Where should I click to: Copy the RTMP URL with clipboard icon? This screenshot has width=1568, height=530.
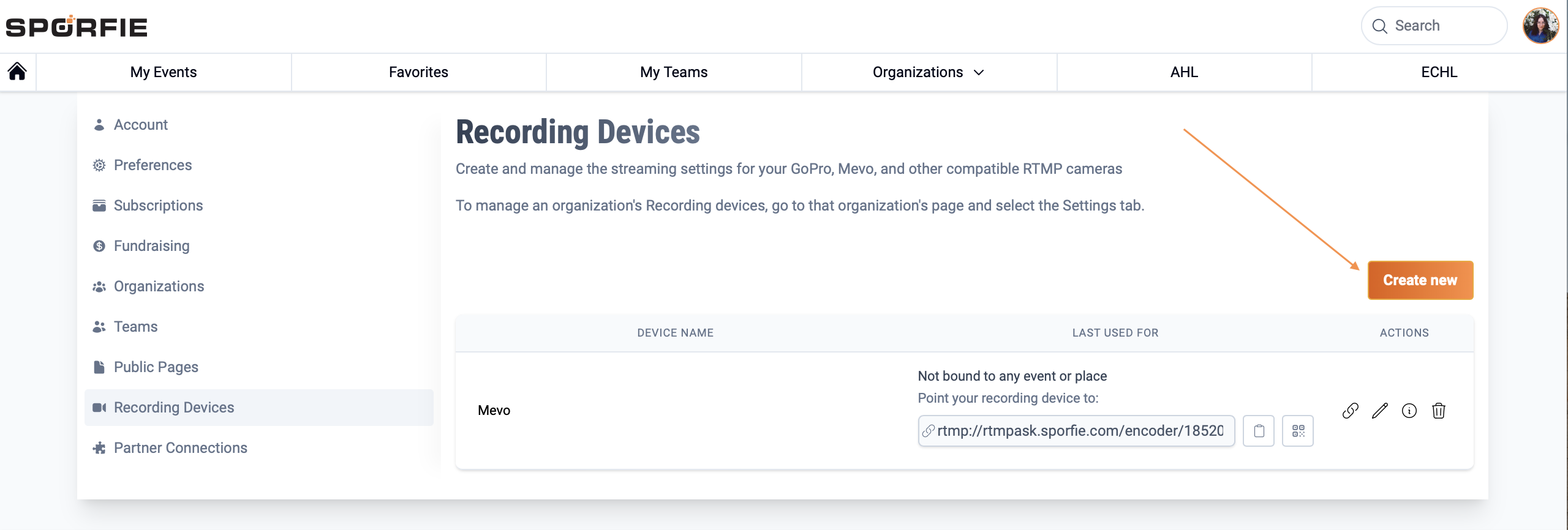[1259, 431]
